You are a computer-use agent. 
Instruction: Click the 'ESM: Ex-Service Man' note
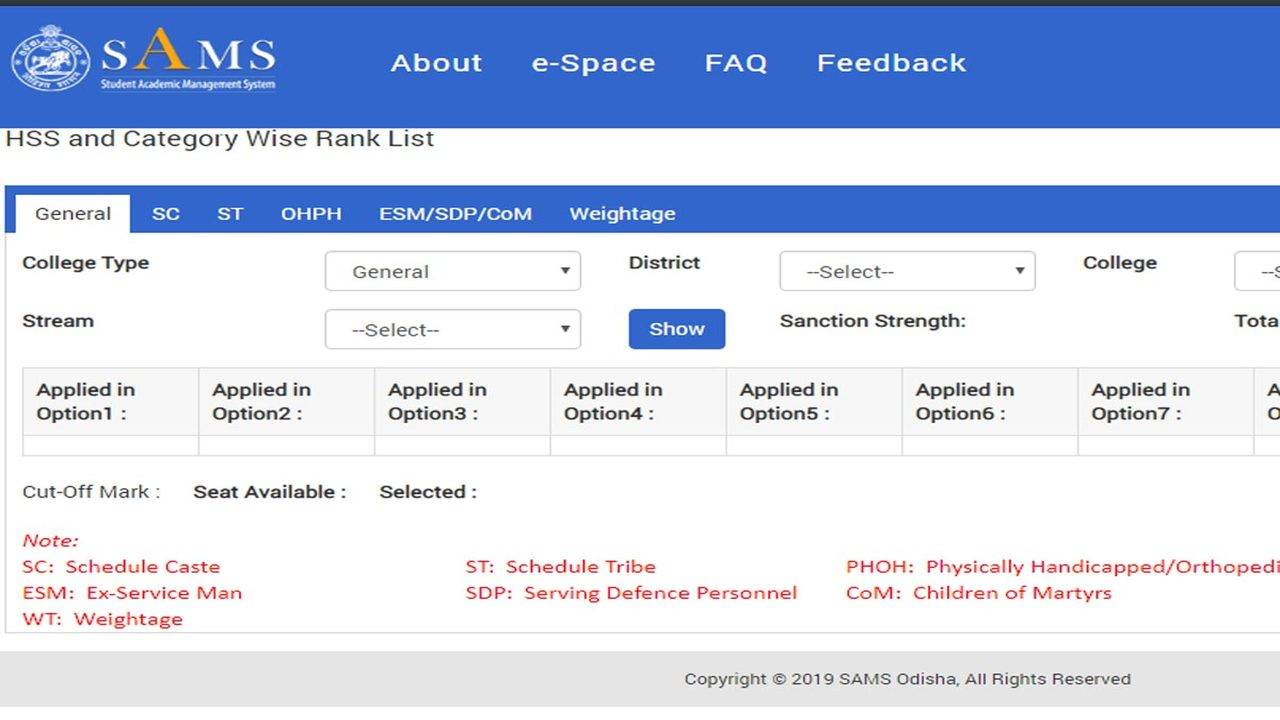[x=132, y=593]
